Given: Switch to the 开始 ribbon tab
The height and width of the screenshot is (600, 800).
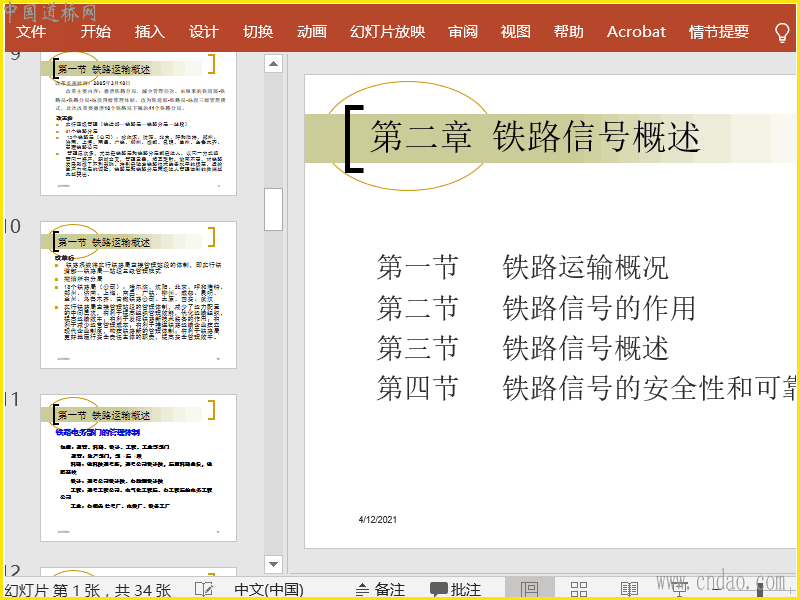Looking at the screenshot, I should tap(95, 32).
